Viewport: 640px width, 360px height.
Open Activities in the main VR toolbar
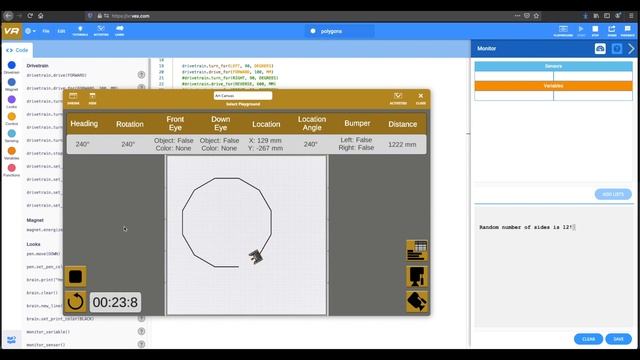pos(101,31)
